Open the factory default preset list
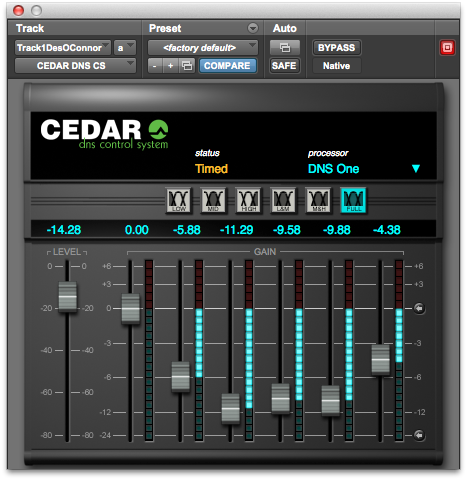This screenshot has width=467, height=480. pos(203,48)
